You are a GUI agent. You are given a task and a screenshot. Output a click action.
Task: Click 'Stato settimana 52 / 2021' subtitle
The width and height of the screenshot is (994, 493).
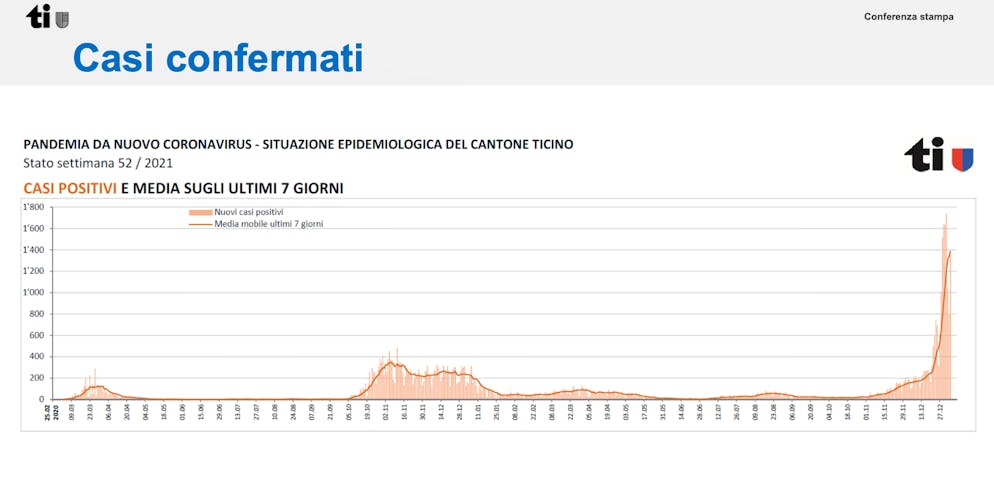(x=99, y=163)
